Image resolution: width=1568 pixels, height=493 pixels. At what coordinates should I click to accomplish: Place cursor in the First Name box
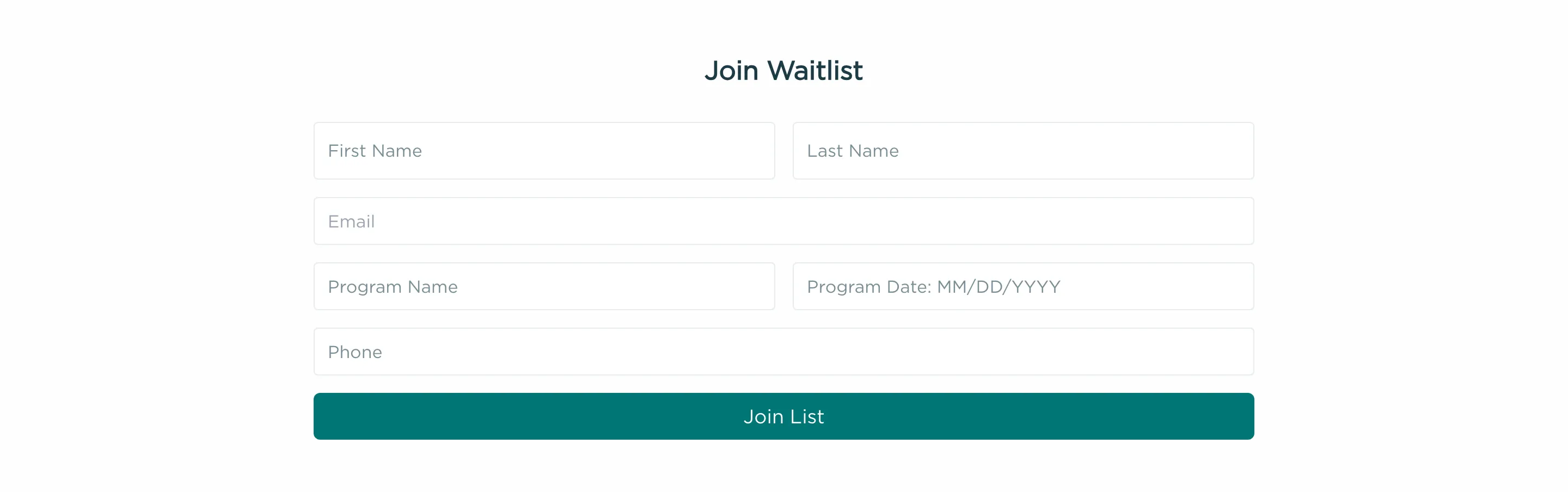[x=544, y=150]
